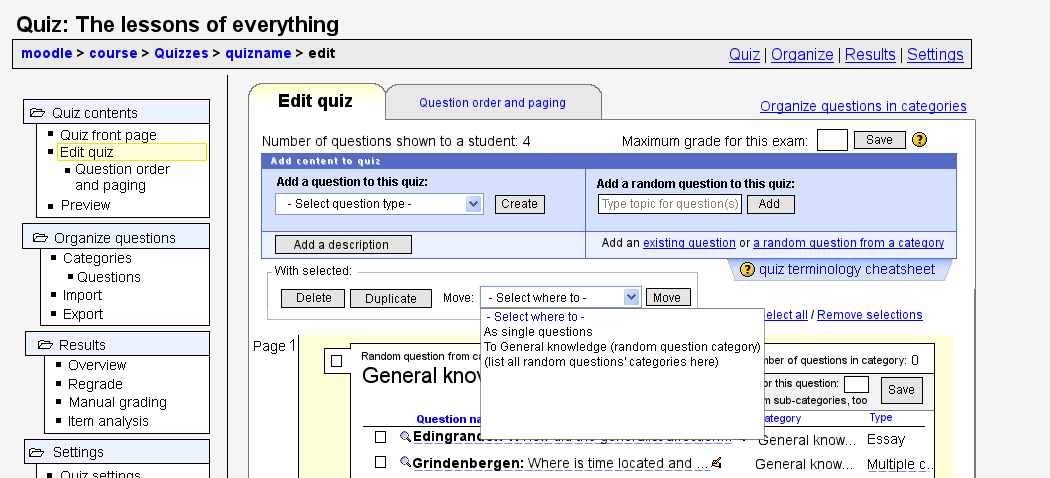Click the edit pencil icon after Grindenbergen question
Image resolution: width=1050 pixels, height=478 pixels.
[x=716, y=462]
